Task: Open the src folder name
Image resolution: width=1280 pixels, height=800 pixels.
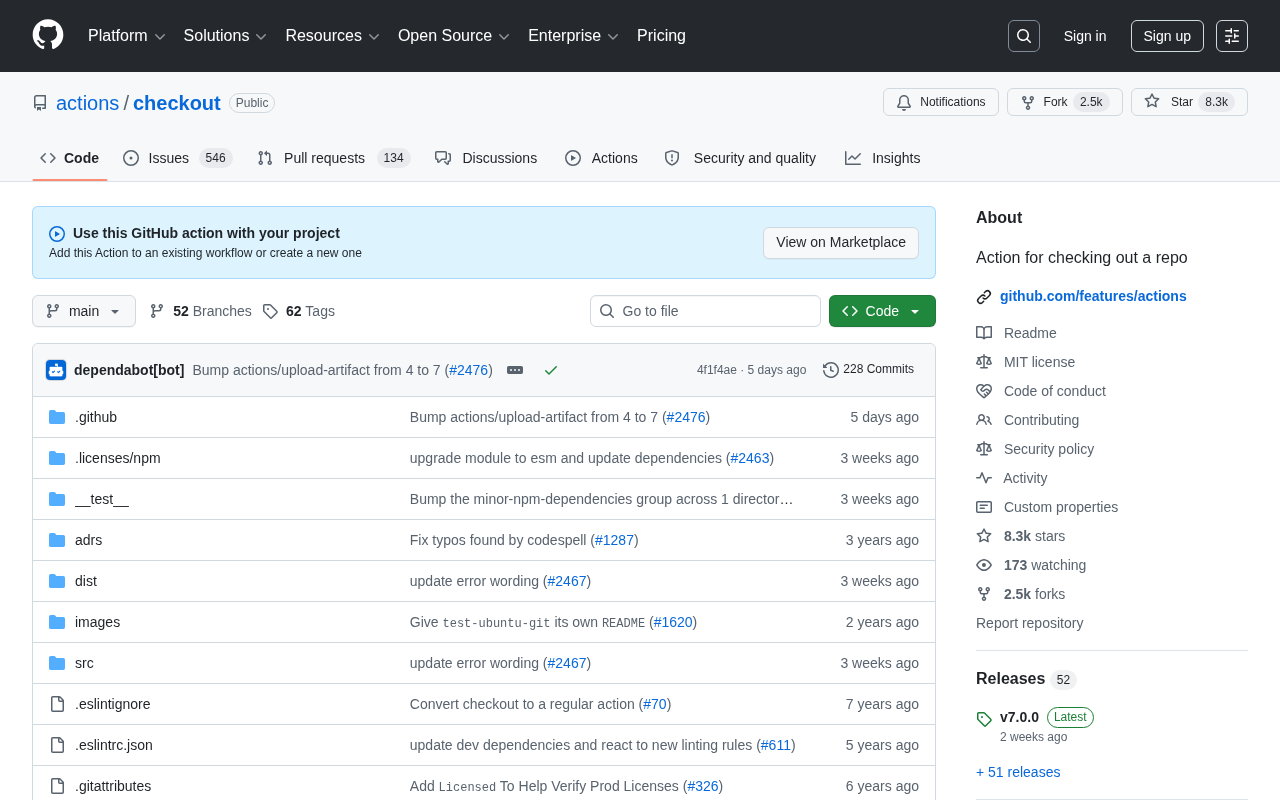Action: (x=84, y=663)
